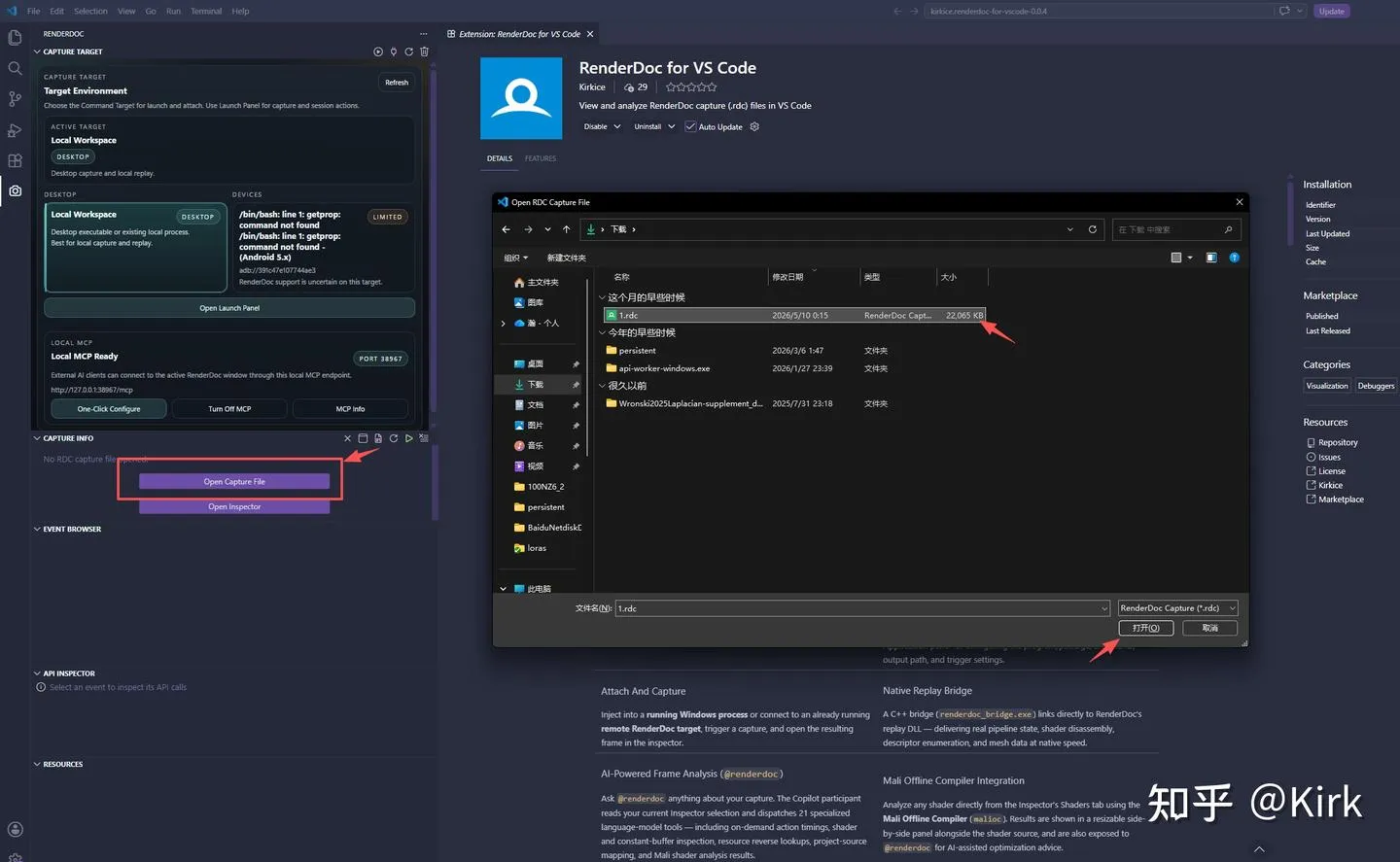Open the Extensions view in the activity bar

point(15,160)
